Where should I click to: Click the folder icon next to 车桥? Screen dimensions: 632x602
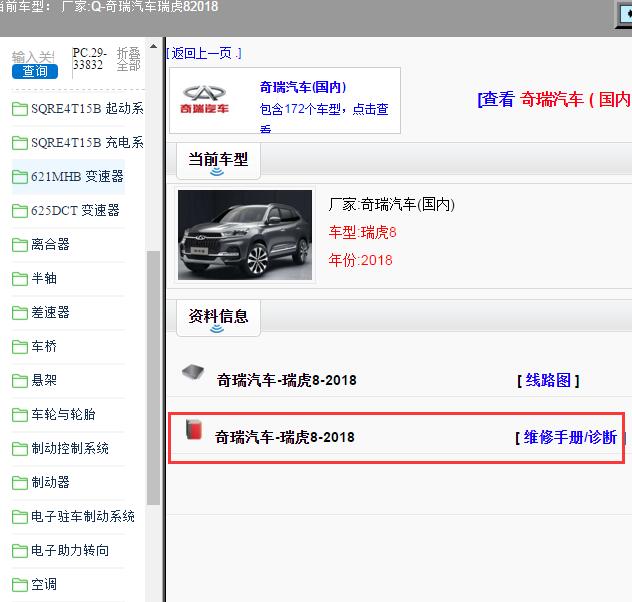coord(20,347)
